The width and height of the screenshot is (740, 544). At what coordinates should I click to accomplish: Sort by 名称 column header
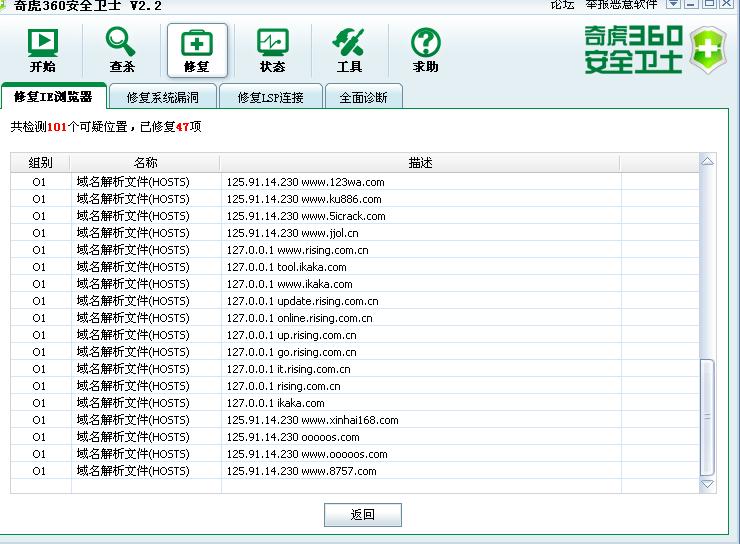[x=145, y=163]
